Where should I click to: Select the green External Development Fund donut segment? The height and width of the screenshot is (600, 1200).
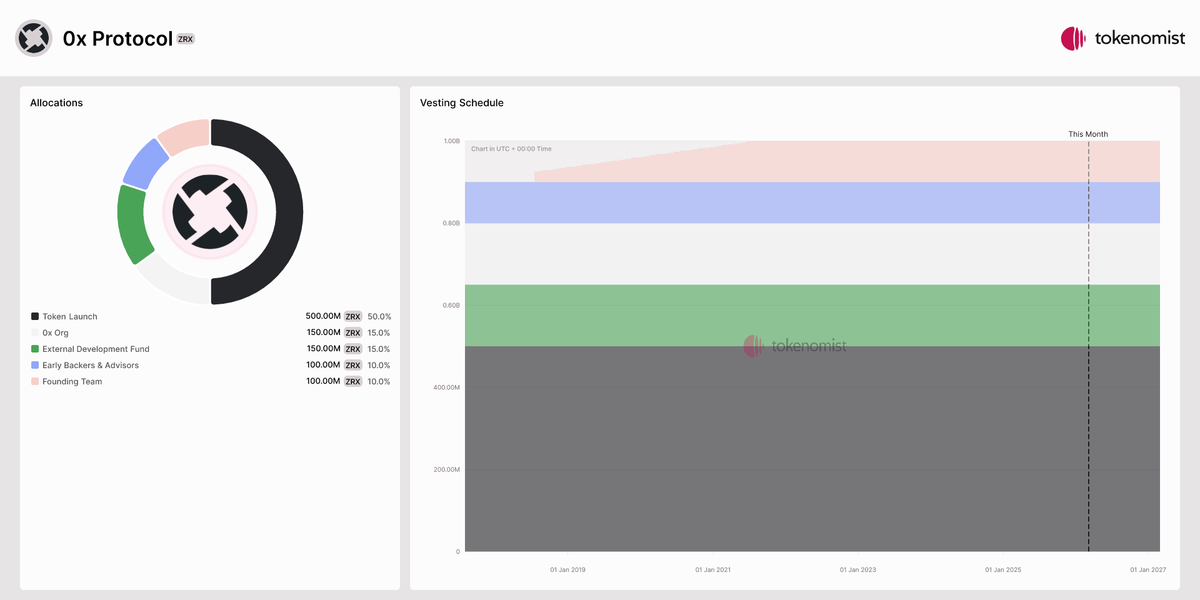click(x=131, y=222)
